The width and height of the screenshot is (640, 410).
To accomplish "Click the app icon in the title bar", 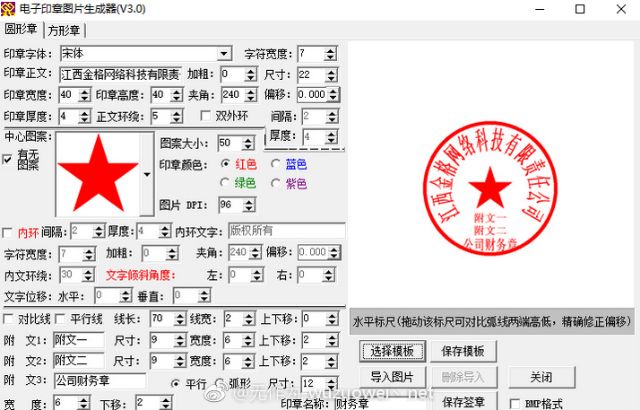I will [x=8, y=9].
